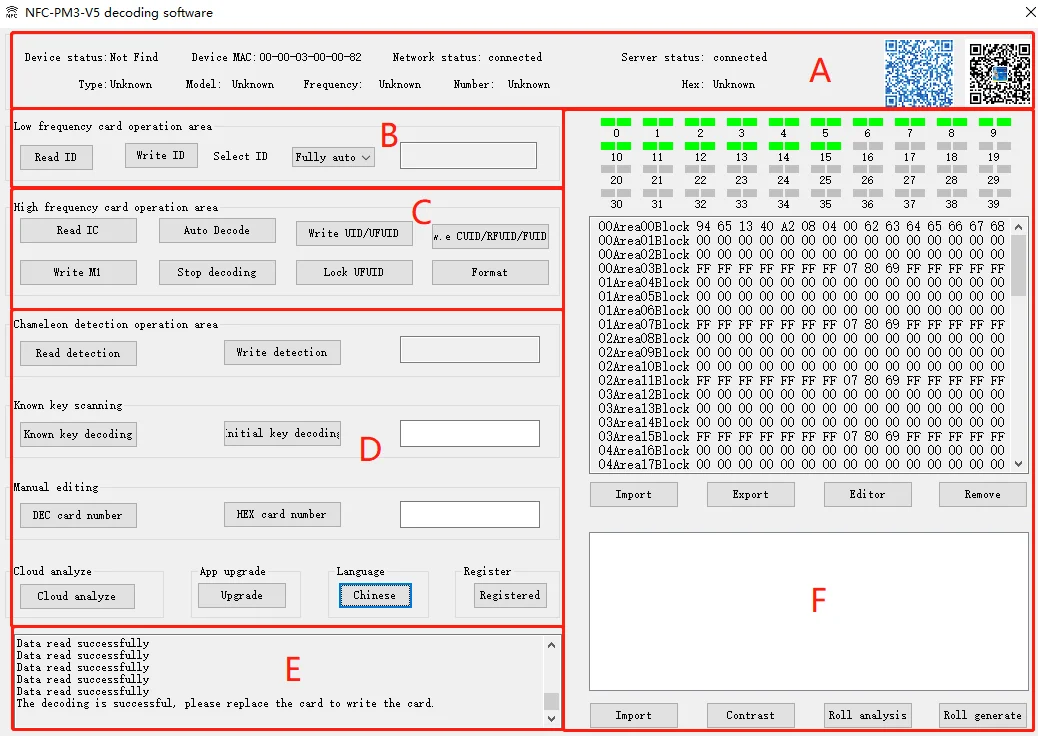
Task: Click the blue QR code image
Action: tap(919, 73)
